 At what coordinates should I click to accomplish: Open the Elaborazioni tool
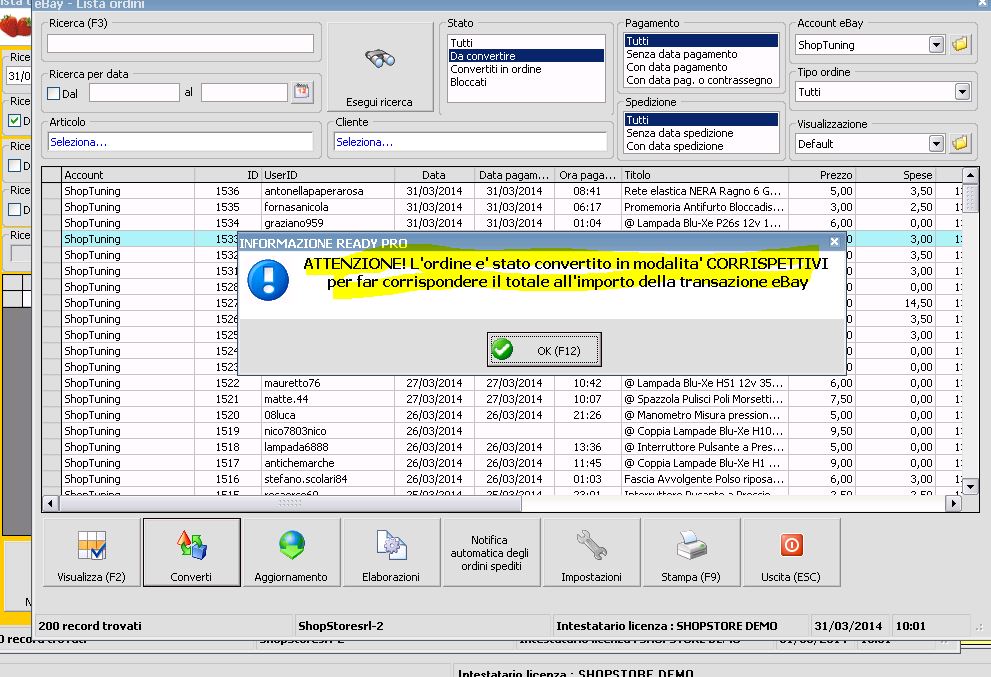[390, 552]
